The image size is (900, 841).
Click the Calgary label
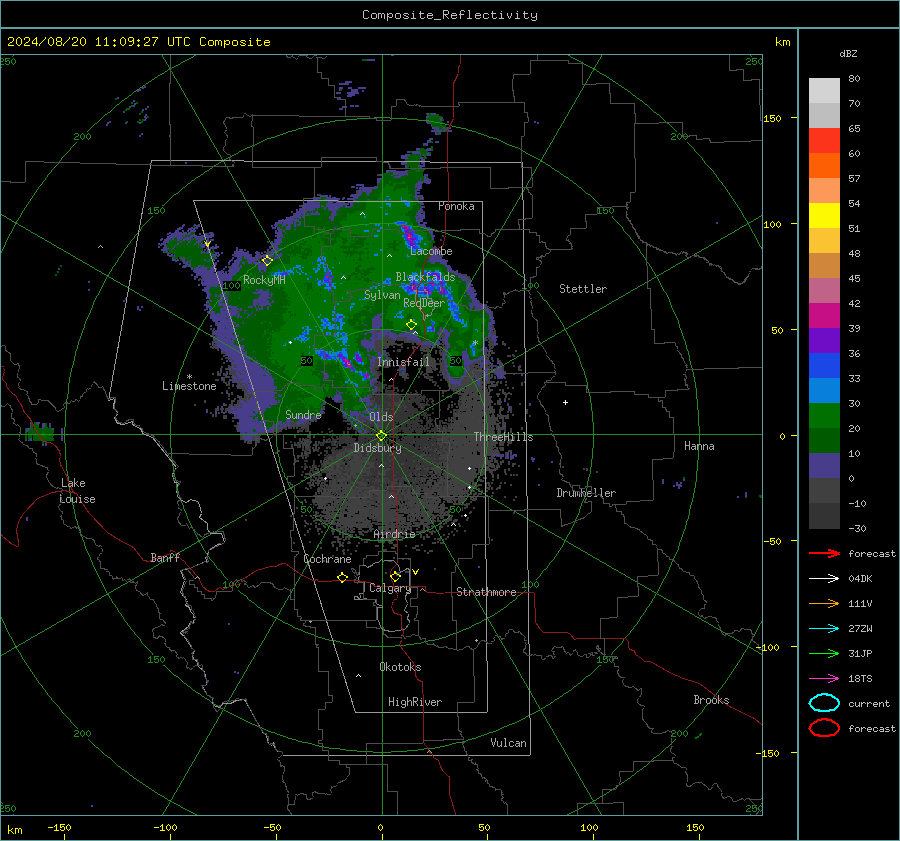pyautogui.click(x=390, y=588)
